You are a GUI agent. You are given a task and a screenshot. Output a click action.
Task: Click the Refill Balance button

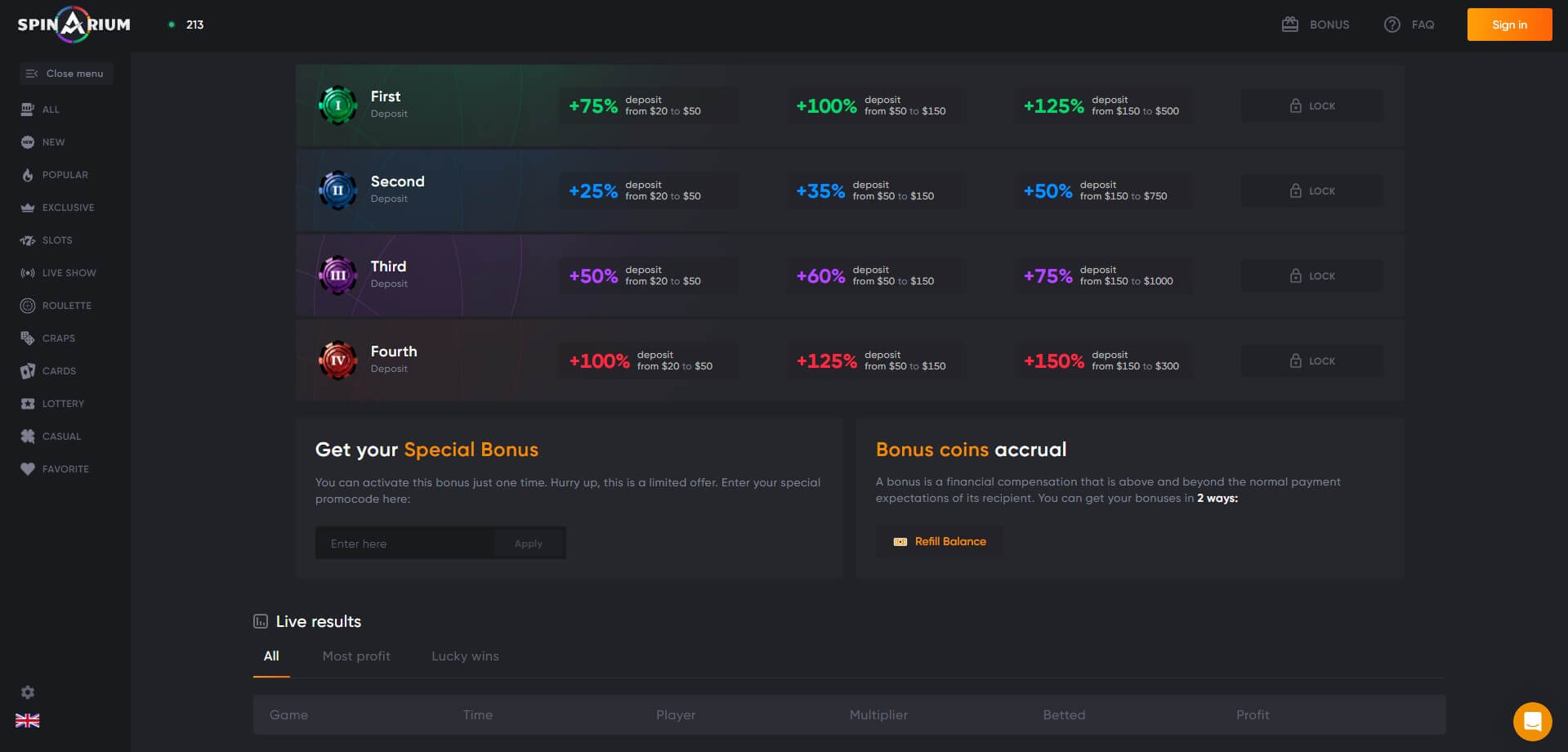pos(940,542)
